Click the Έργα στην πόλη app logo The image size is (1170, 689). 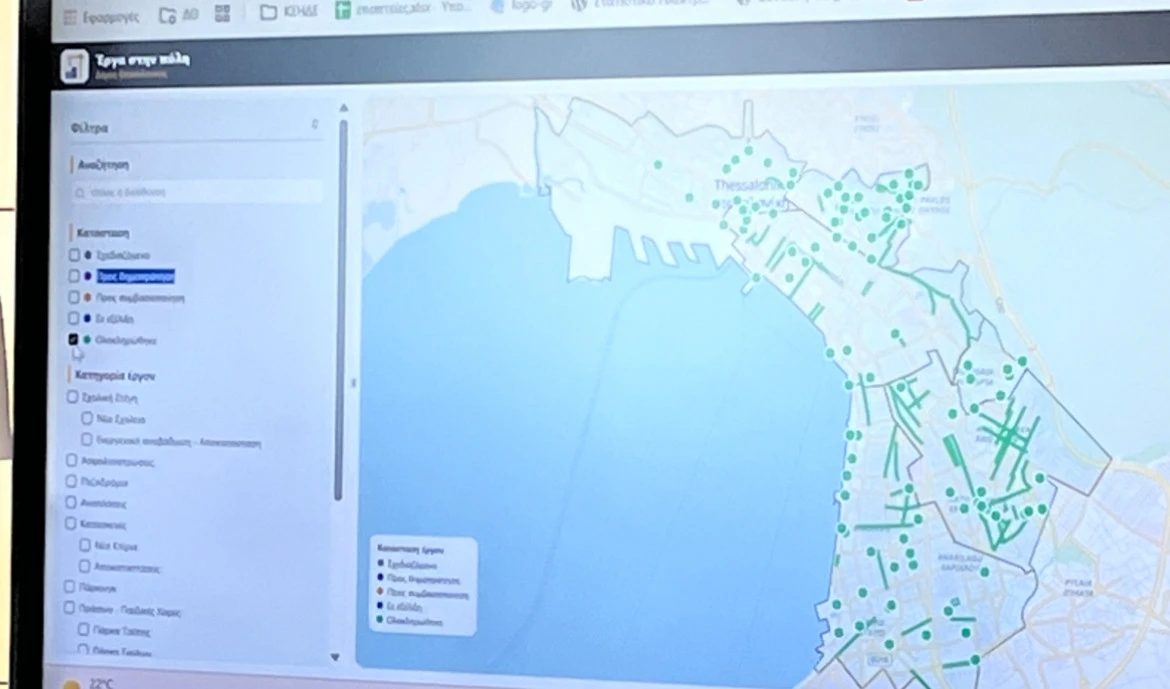75,66
